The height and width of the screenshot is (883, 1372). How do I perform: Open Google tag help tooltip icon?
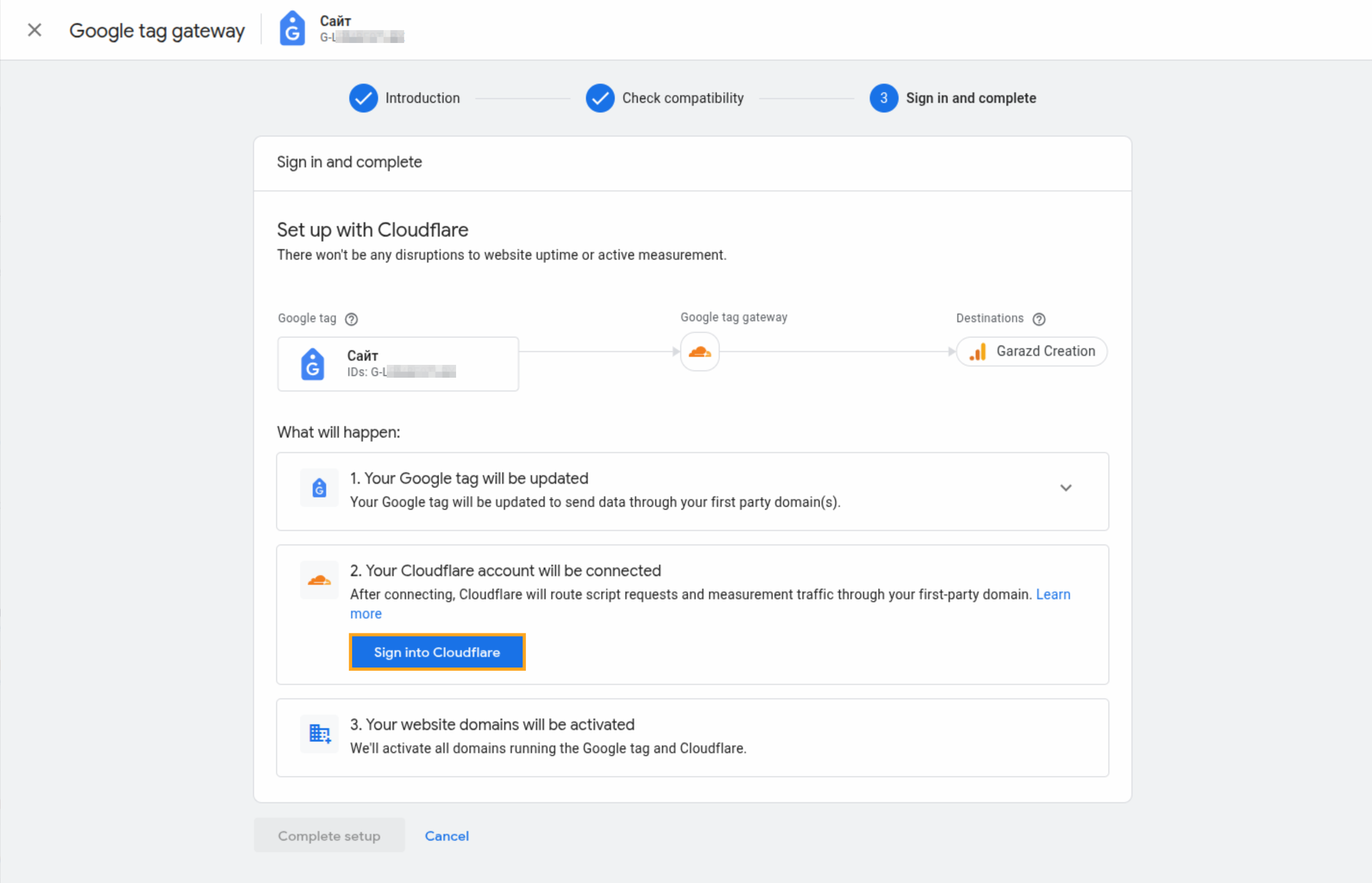[352, 319]
